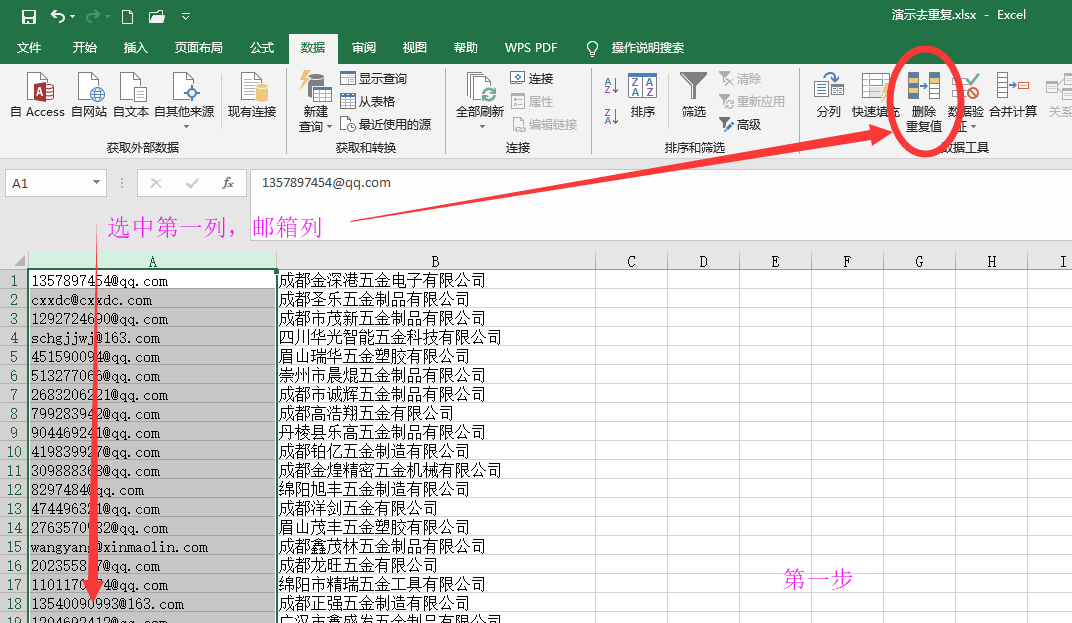The image size is (1072, 623).
Task: Switch to the 视图 ribbon tab
Action: point(414,48)
